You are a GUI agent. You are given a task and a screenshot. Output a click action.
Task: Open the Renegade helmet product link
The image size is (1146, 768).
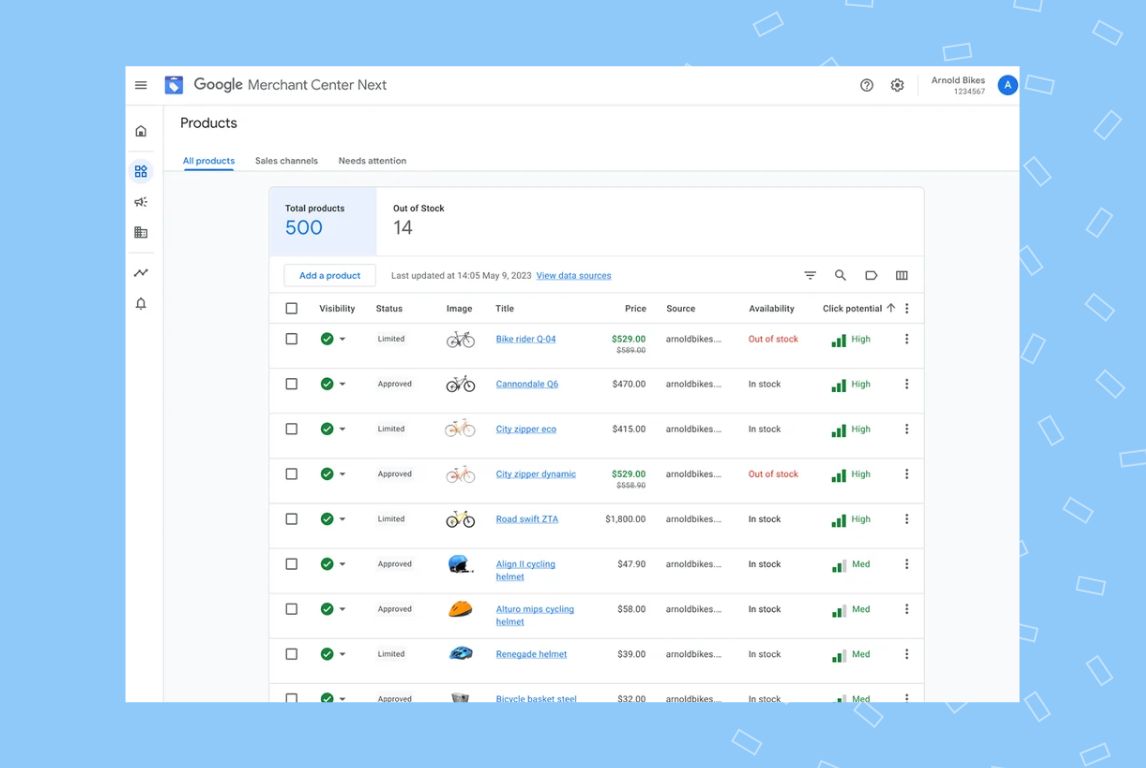pos(531,654)
